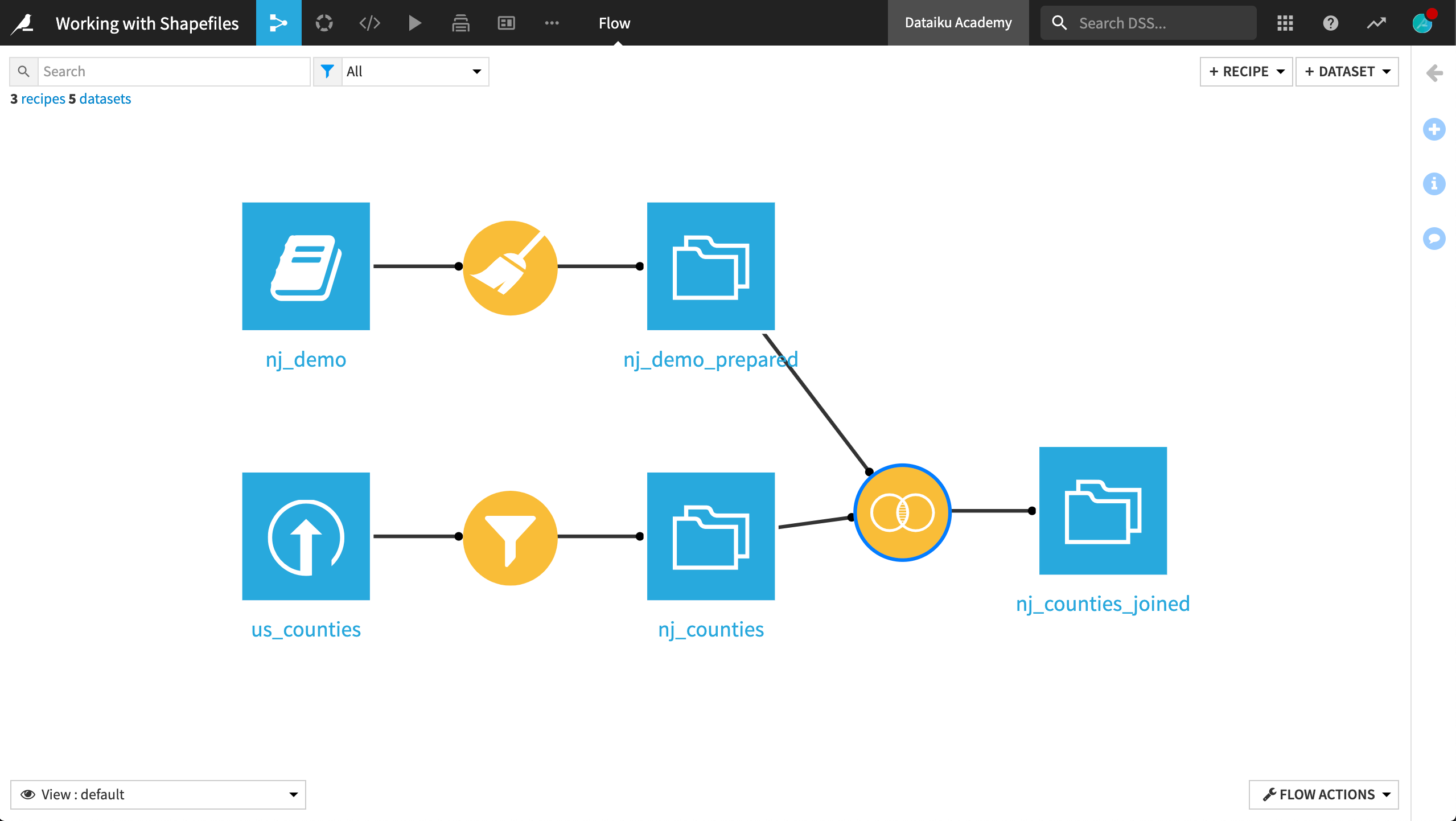Open the user profile avatar
The image size is (1456, 821).
click(1423, 23)
